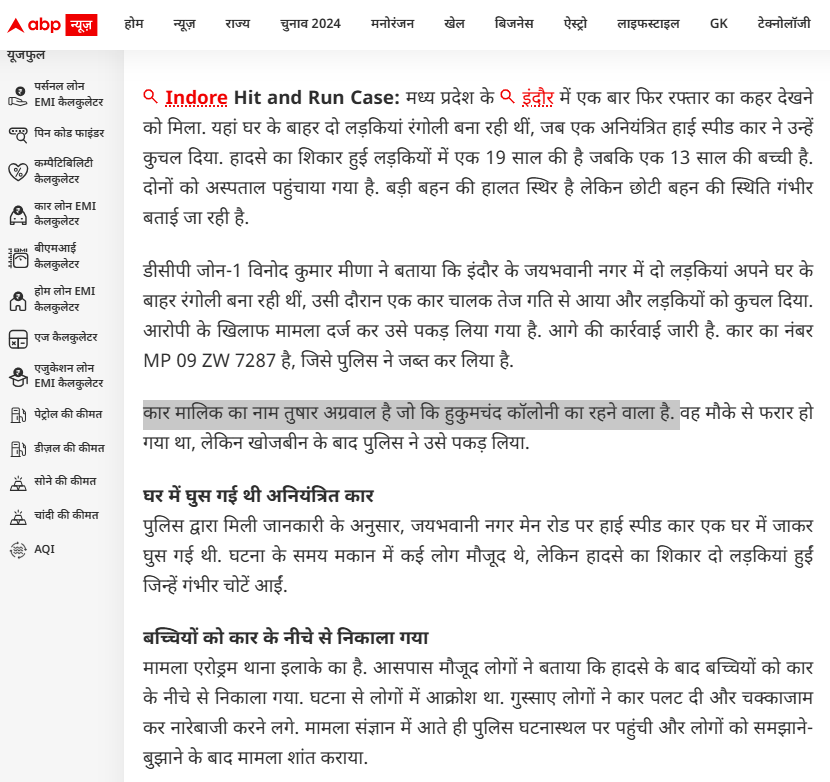This screenshot has height=782, width=830.
Task: Click the search icon before Indore
Action: (150, 96)
